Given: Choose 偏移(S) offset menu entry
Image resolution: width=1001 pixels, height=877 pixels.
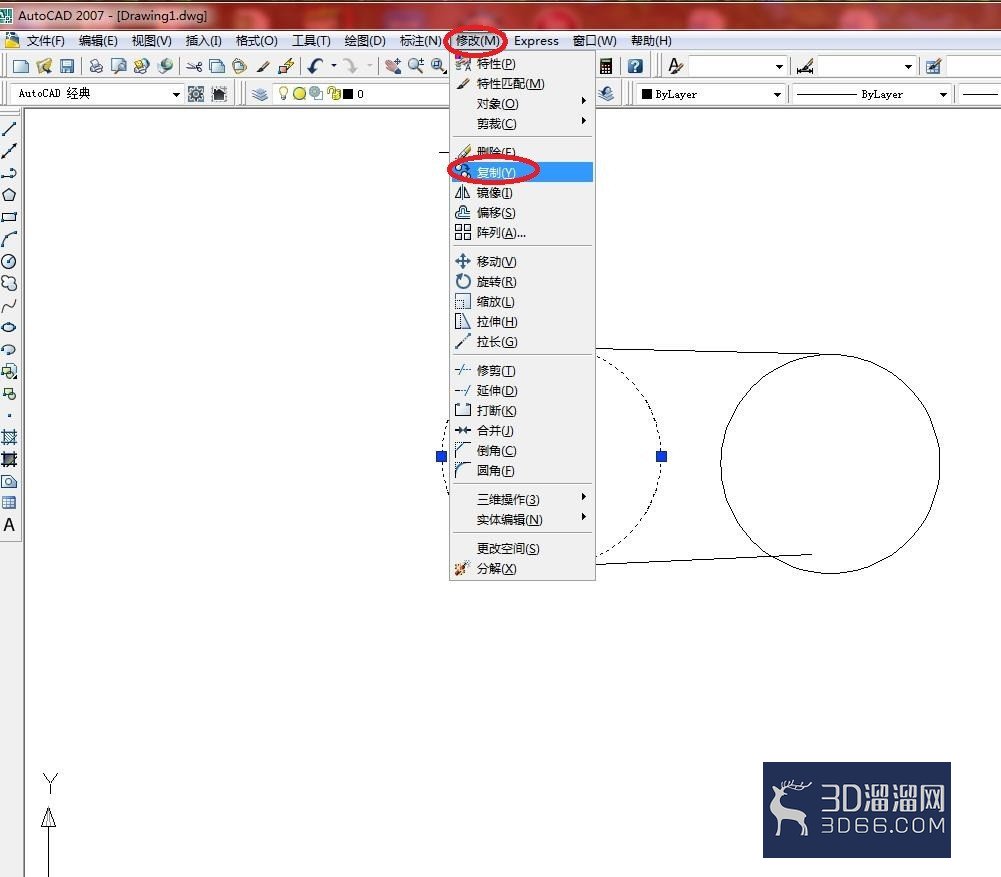Looking at the screenshot, I should click(x=522, y=213).
